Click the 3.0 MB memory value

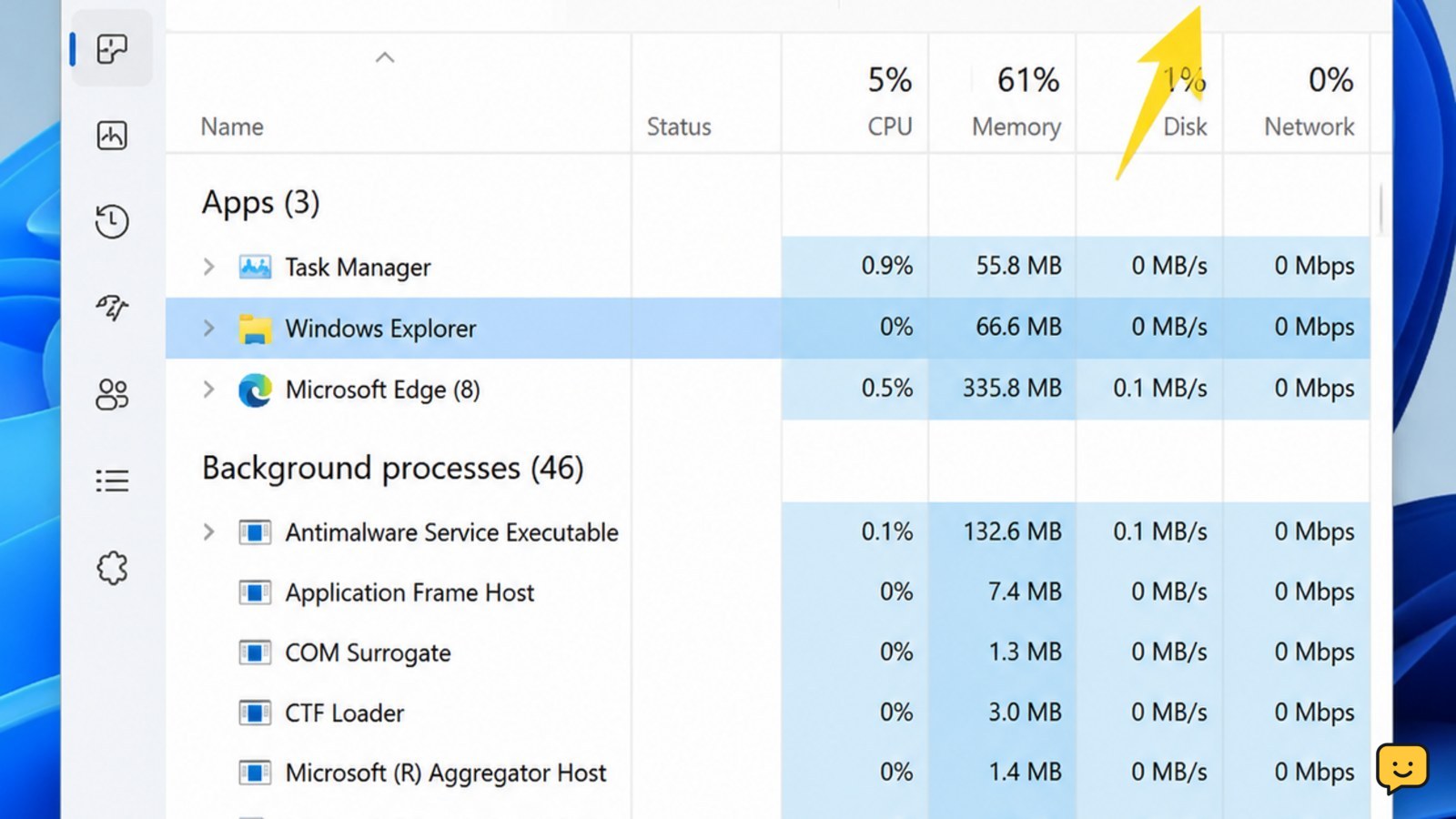coord(1025,712)
